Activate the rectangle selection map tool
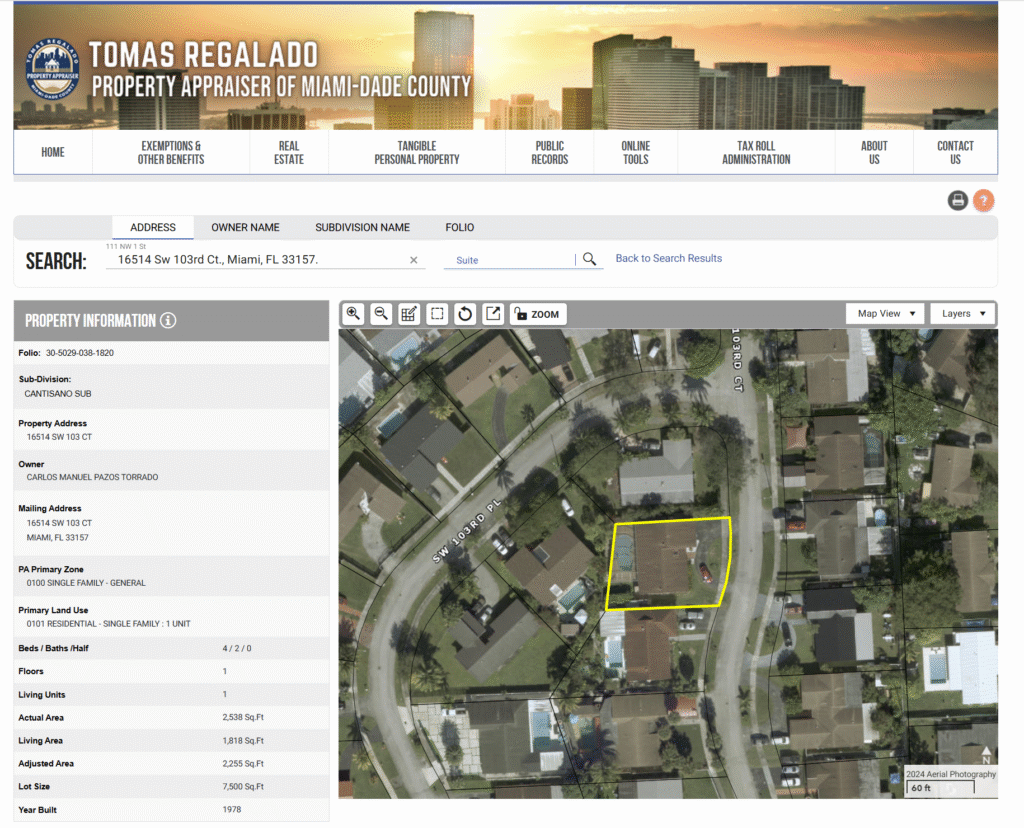1024x828 pixels. pyautogui.click(x=437, y=314)
